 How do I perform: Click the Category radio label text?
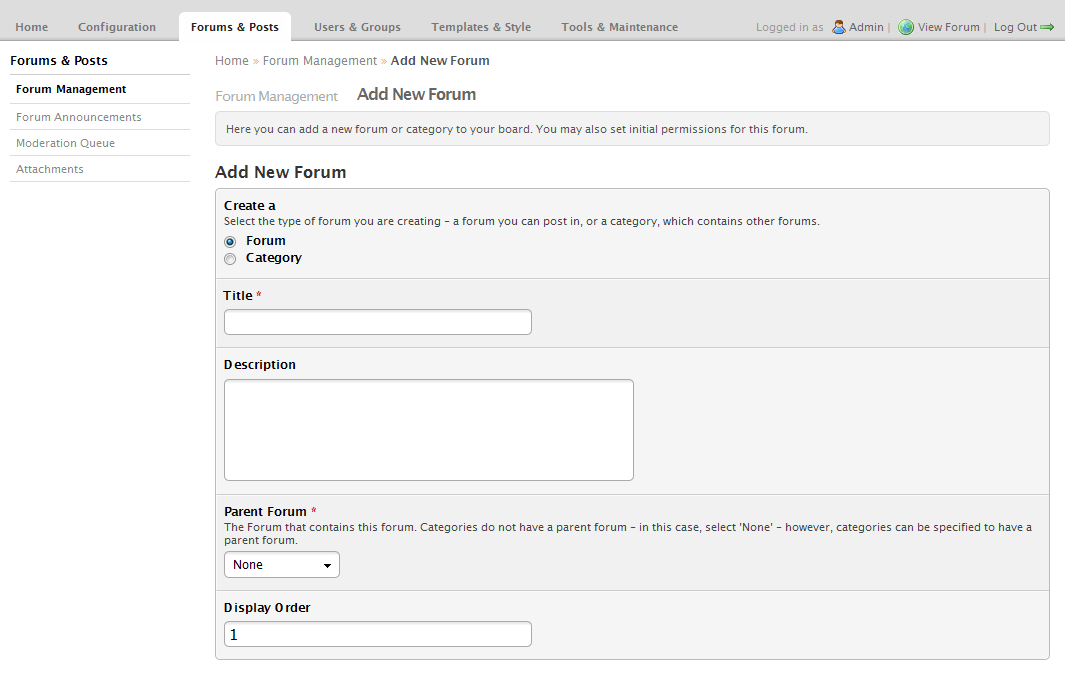274,258
